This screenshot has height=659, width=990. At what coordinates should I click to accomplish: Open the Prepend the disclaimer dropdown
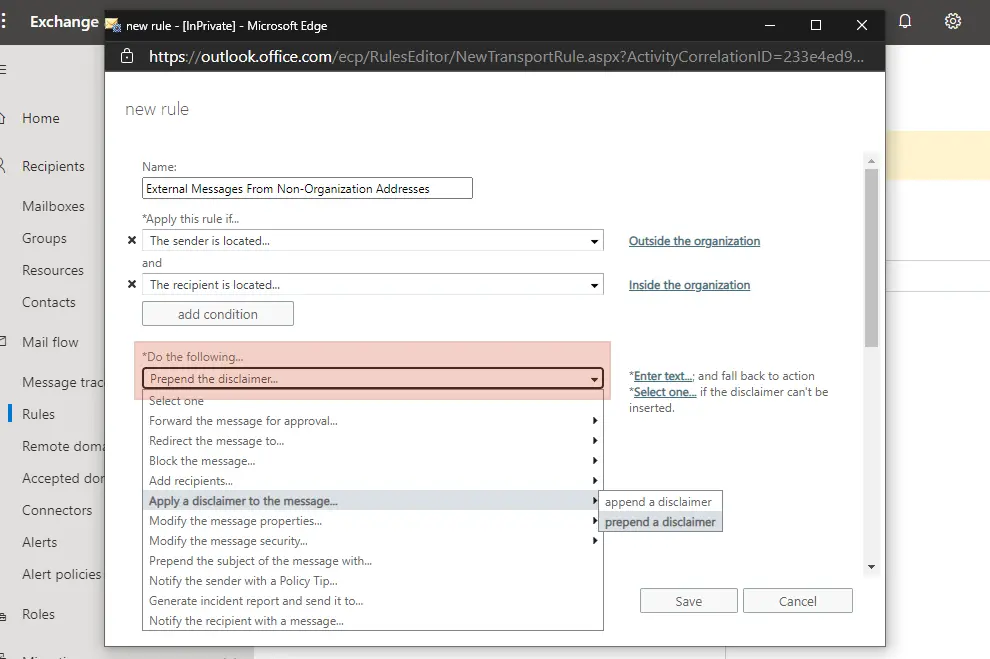pos(373,379)
